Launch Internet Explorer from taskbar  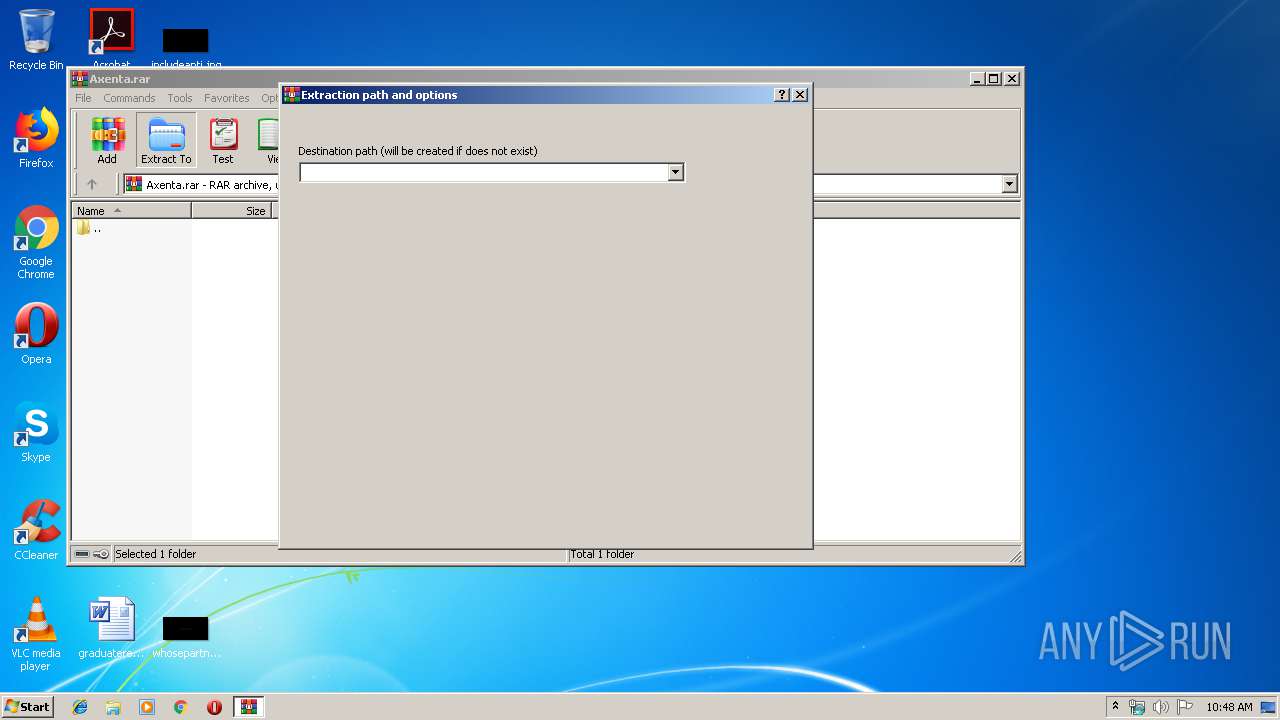click(80, 707)
